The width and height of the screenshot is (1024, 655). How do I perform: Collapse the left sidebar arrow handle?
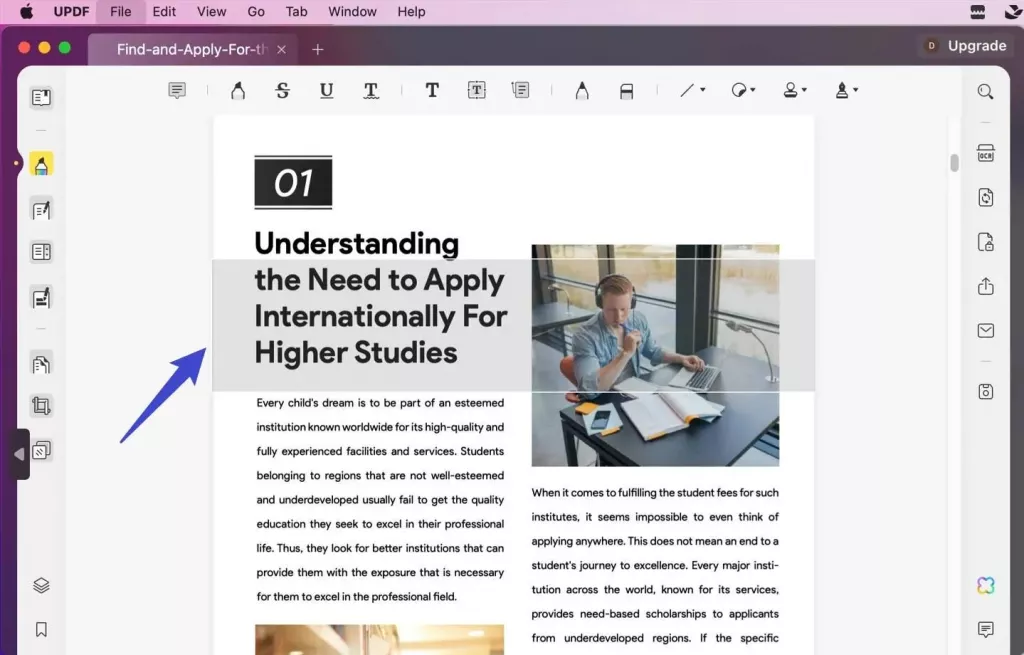point(19,454)
